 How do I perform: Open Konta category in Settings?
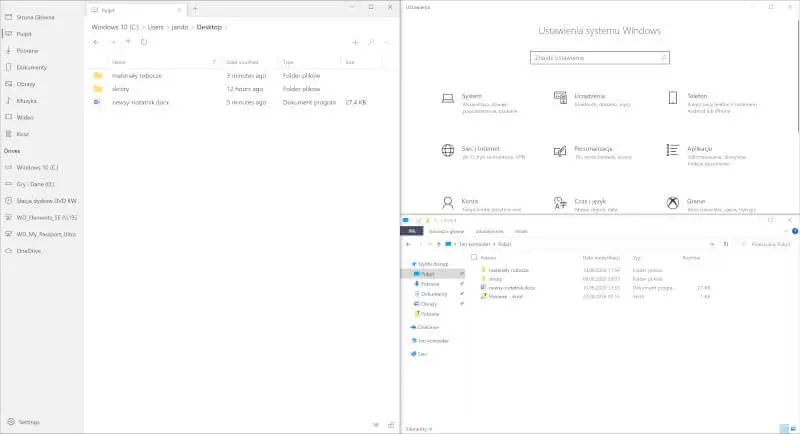482,204
